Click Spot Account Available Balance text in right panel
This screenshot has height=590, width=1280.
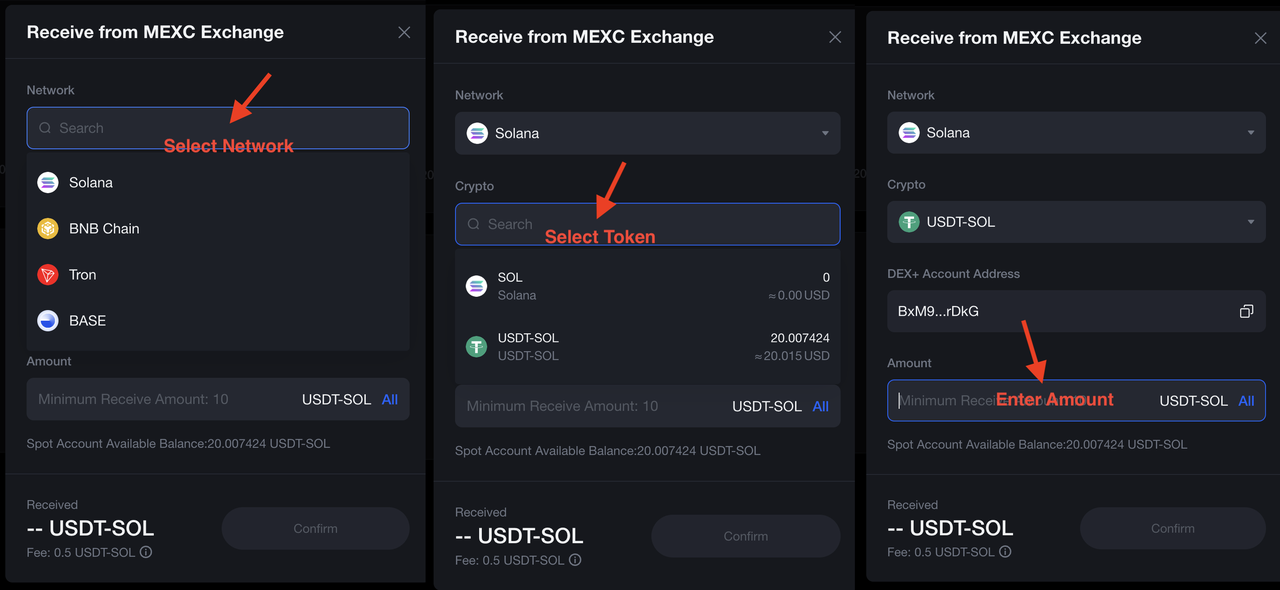coord(1037,444)
